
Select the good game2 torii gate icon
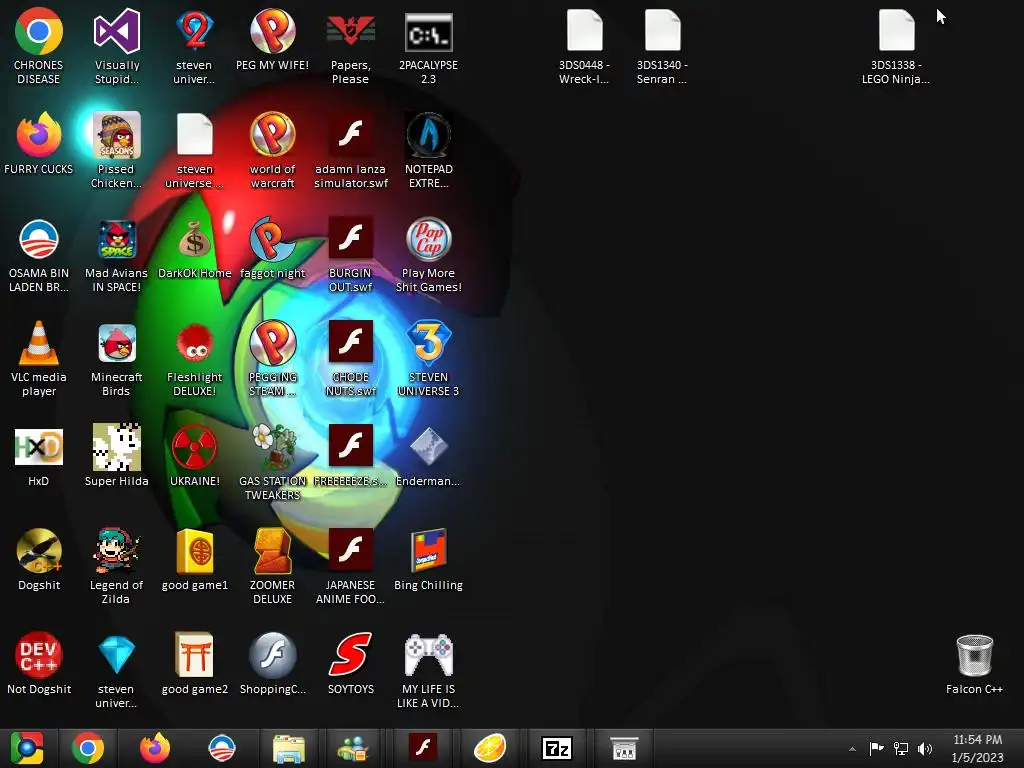pos(195,664)
